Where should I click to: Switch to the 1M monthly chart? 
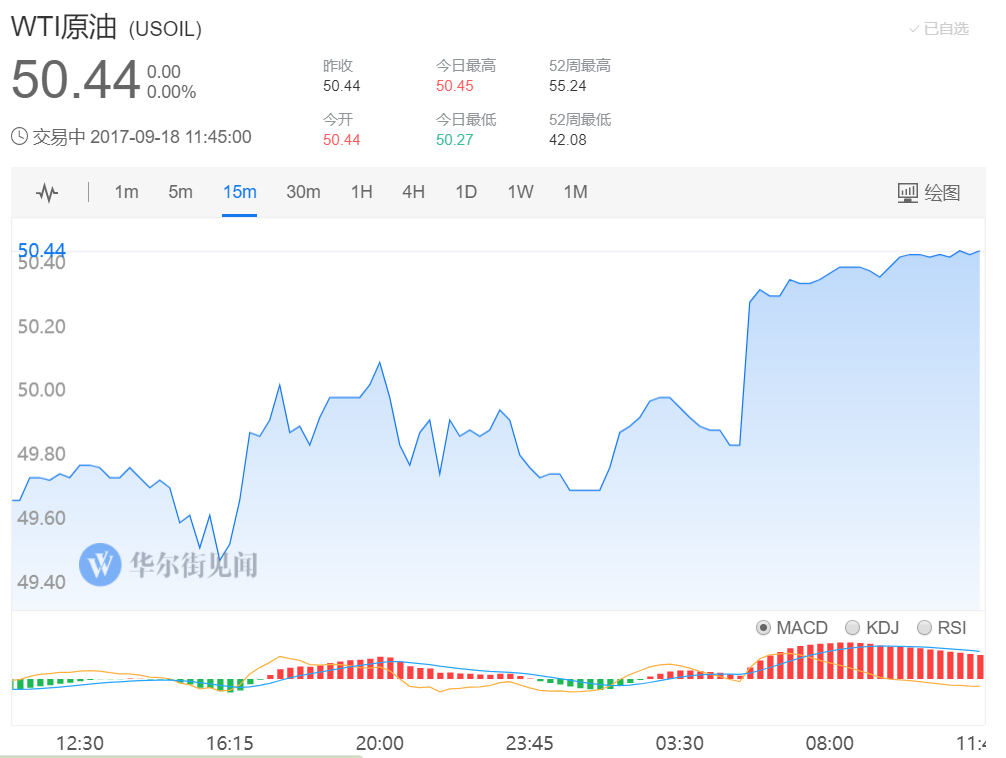pos(575,192)
